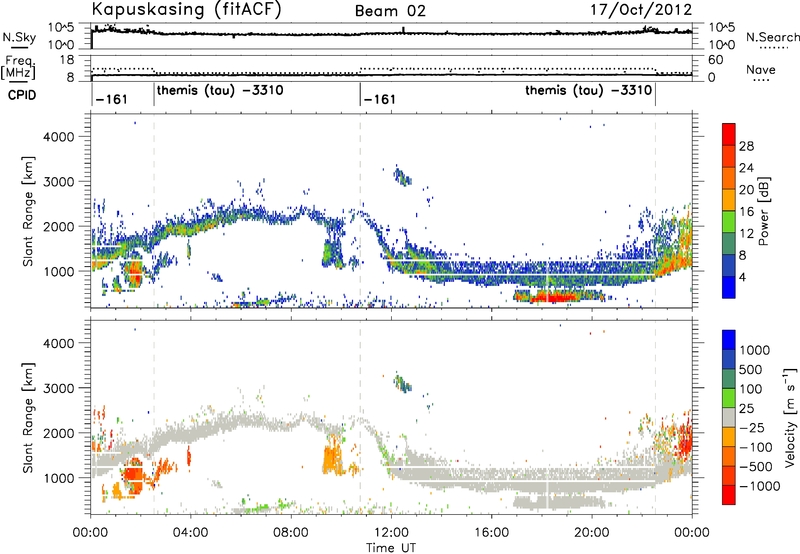
Task: Click the date "17/Oct/2012"
Action: tap(641, 10)
